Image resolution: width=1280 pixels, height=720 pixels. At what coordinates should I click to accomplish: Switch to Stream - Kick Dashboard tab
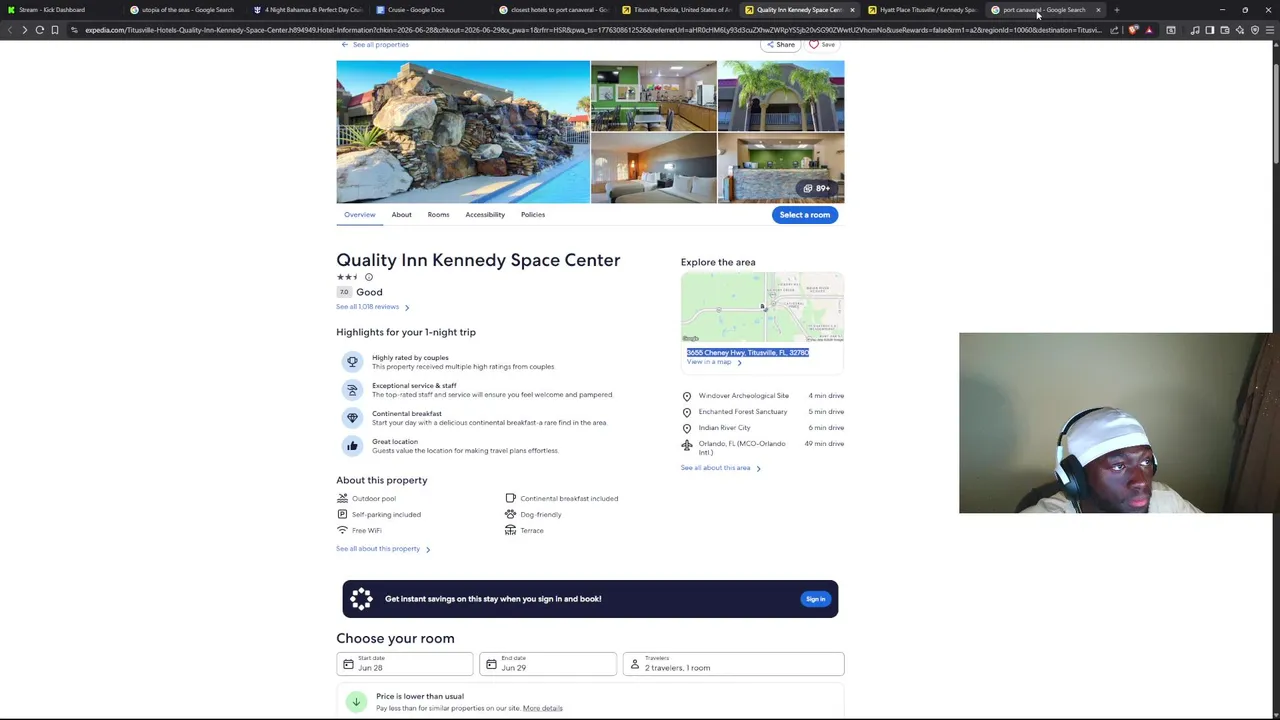61,10
